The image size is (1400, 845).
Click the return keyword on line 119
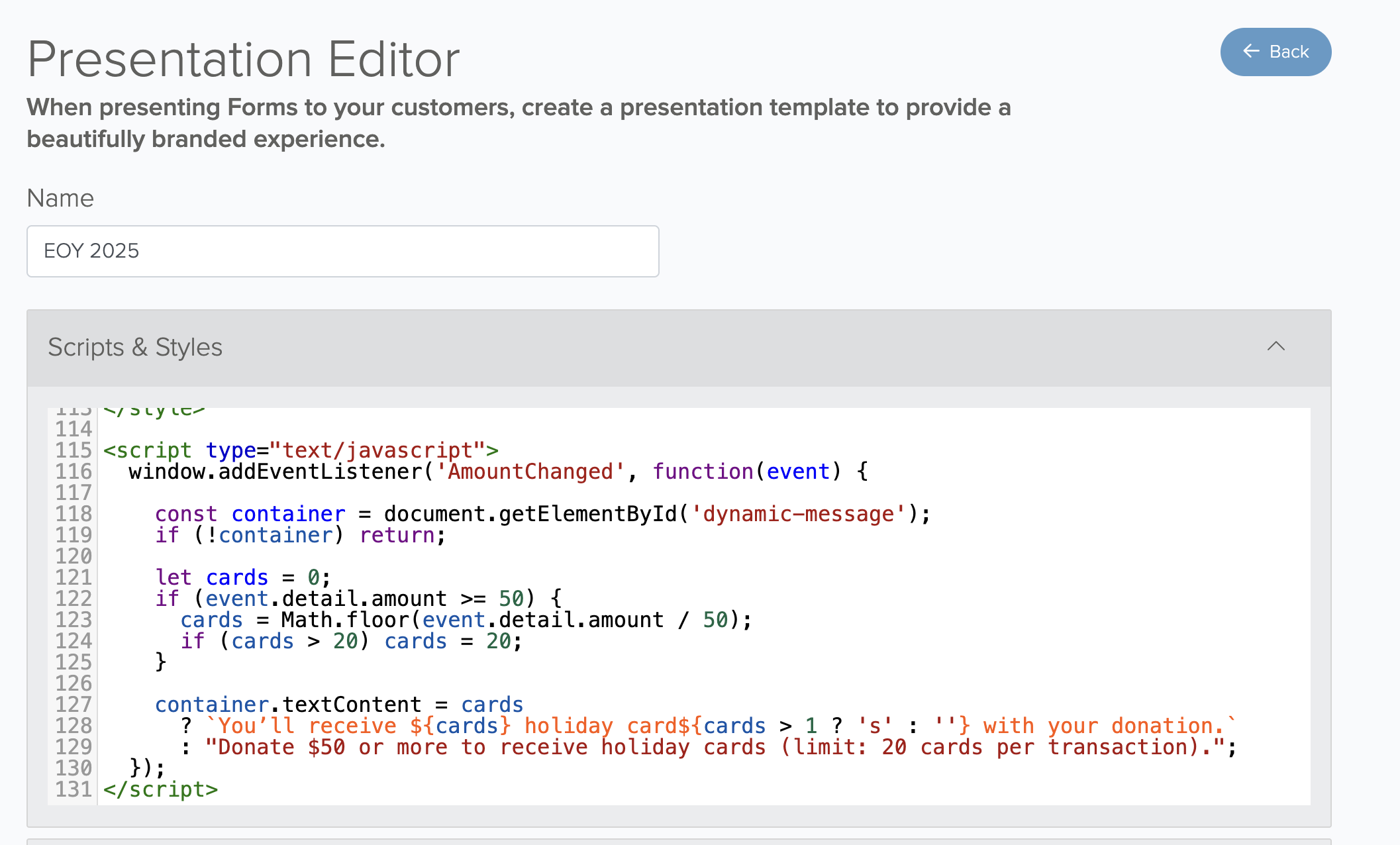pos(396,535)
